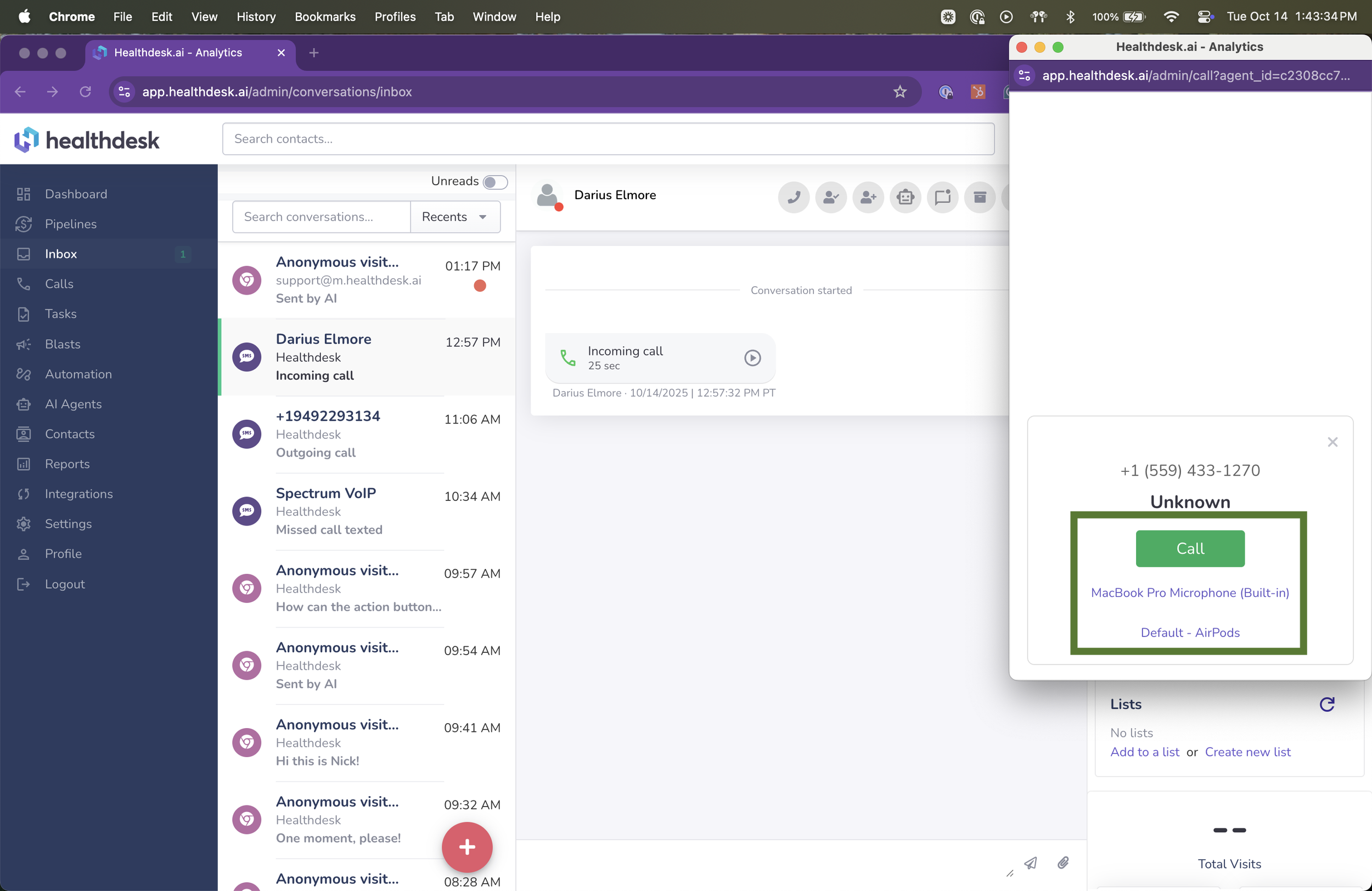1372x891 pixels.
Task: Open AI Agents in the sidebar
Action: point(73,404)
